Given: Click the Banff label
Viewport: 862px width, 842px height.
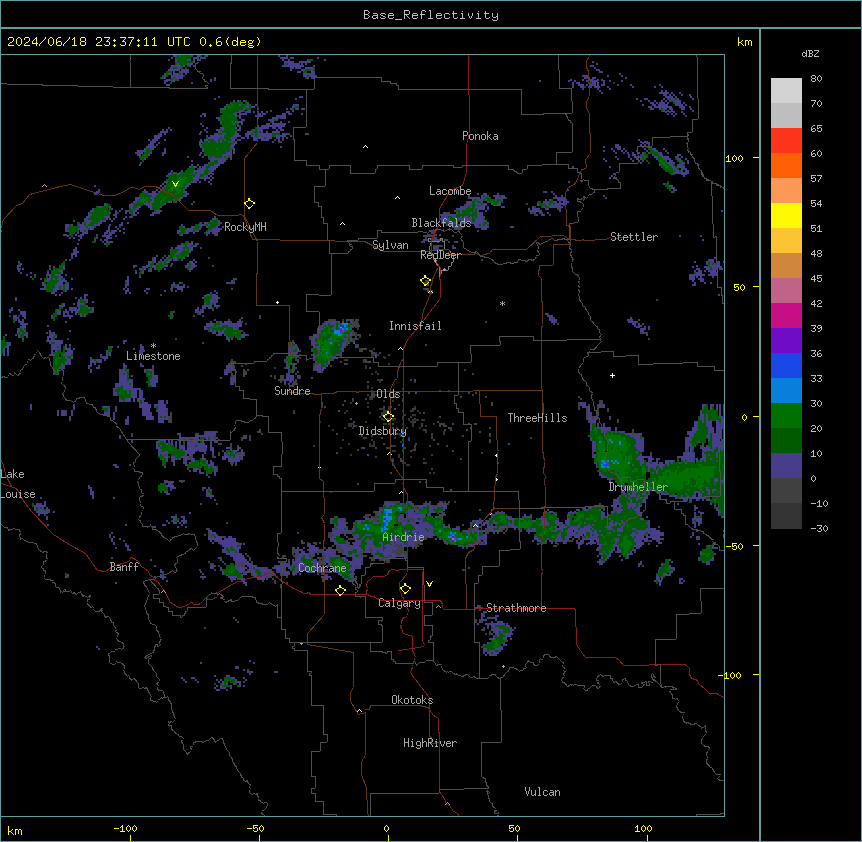Looking at the screenshot, I should coord(124,567).
